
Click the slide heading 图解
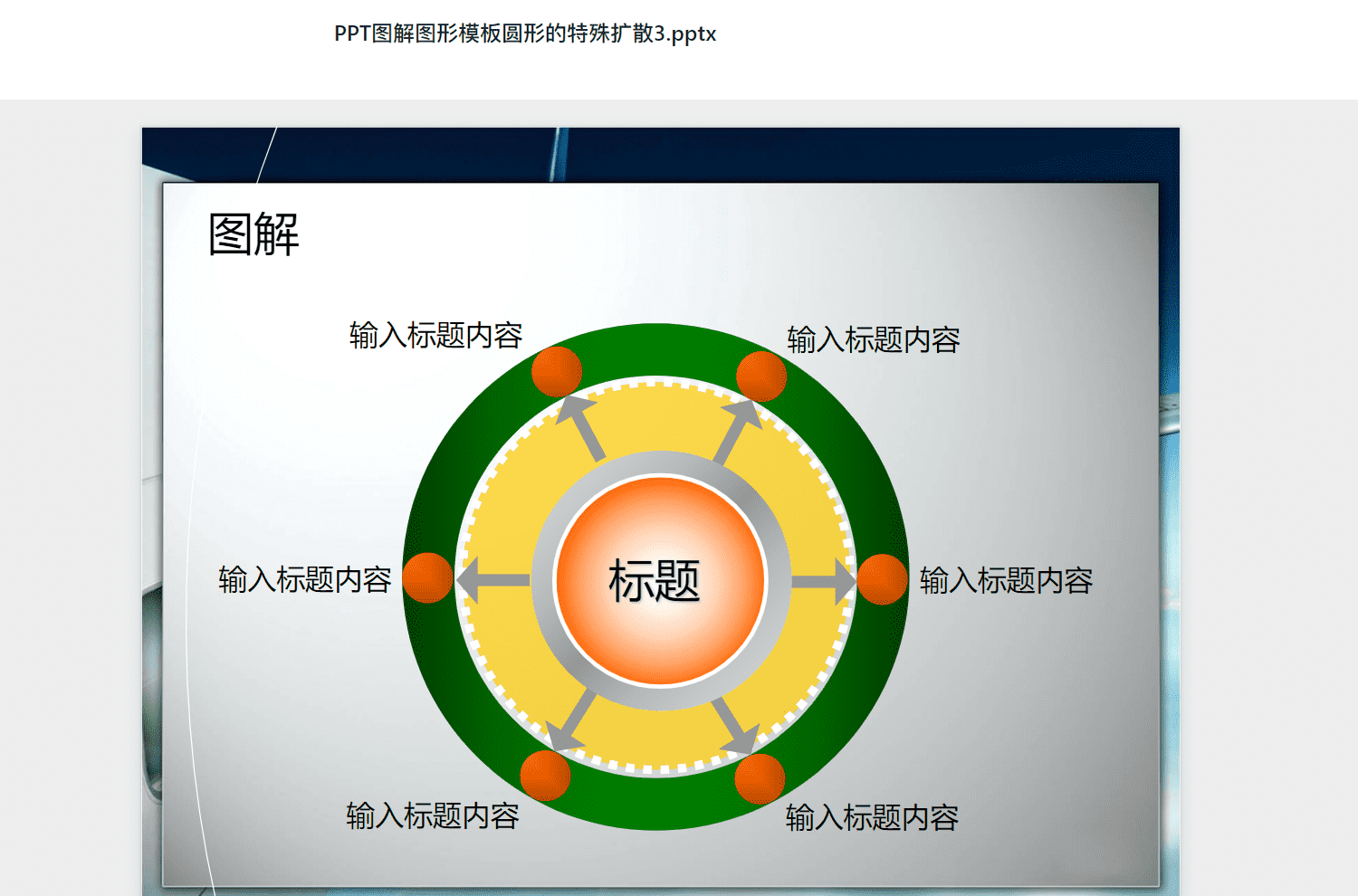coord(253,234)
